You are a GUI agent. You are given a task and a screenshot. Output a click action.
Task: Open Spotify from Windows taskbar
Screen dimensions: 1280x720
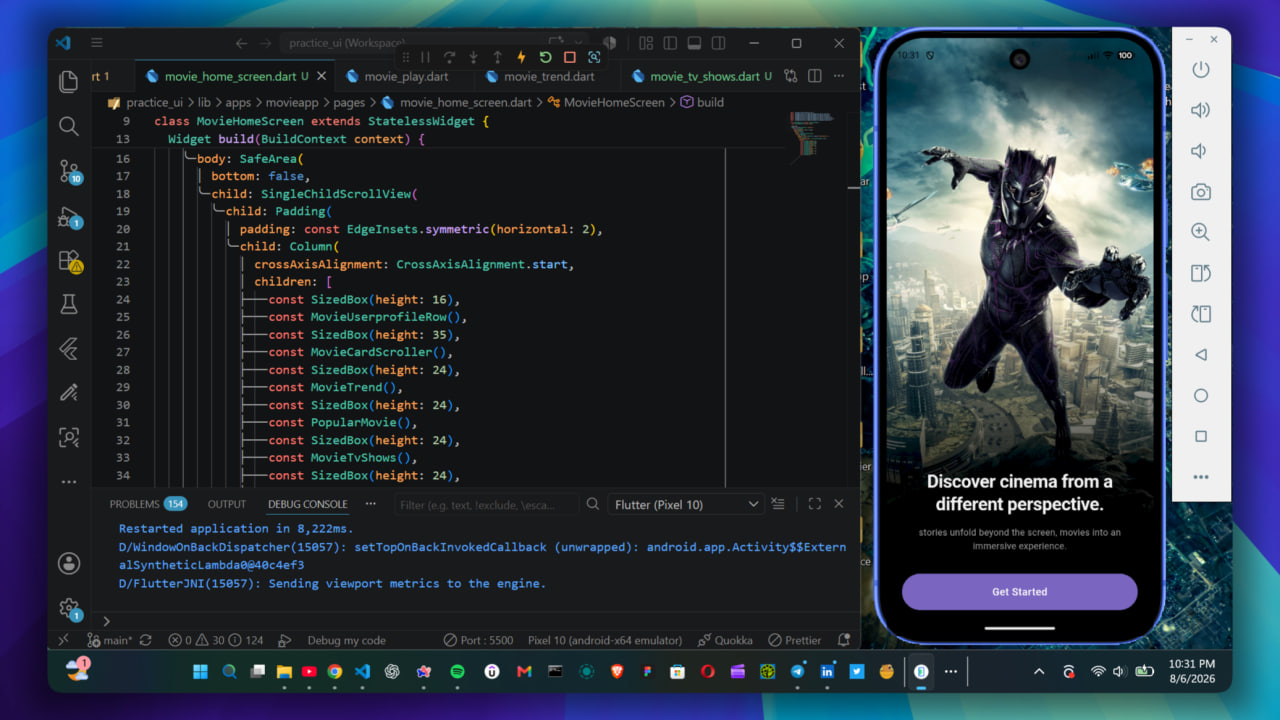(457, 672)
